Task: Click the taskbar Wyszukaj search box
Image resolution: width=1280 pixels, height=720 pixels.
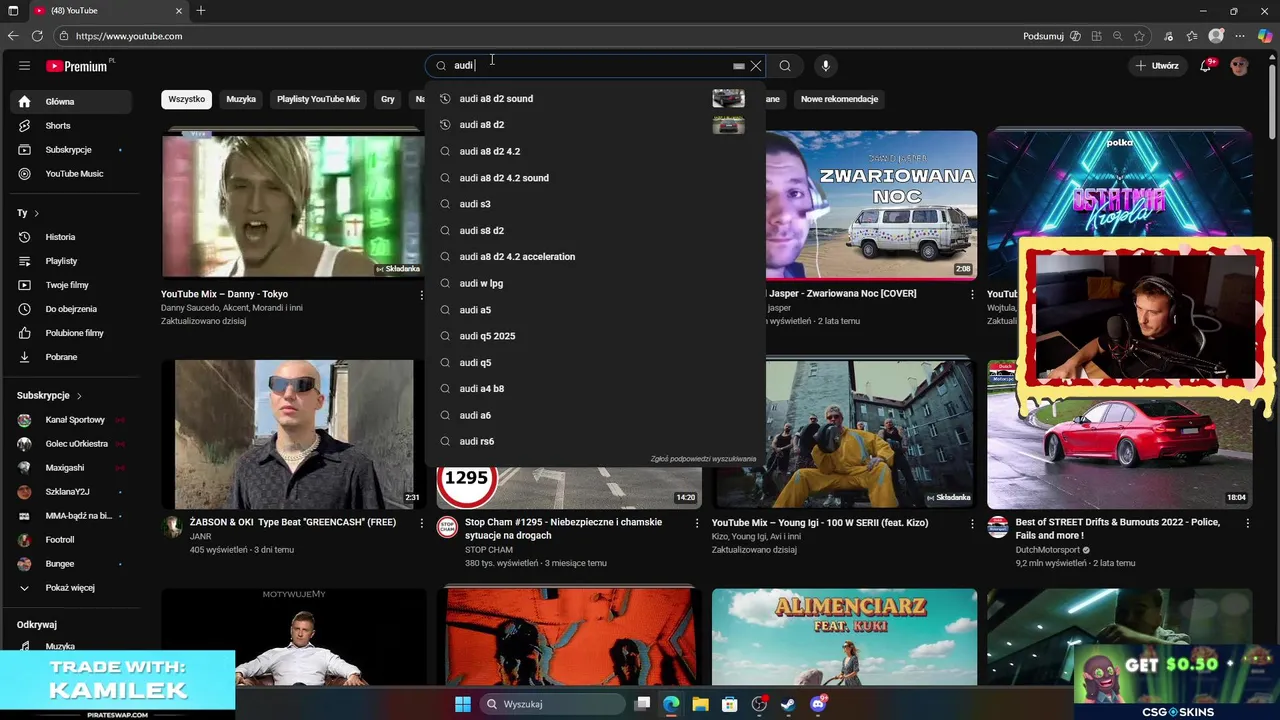Action: click(x=551, y=704)
